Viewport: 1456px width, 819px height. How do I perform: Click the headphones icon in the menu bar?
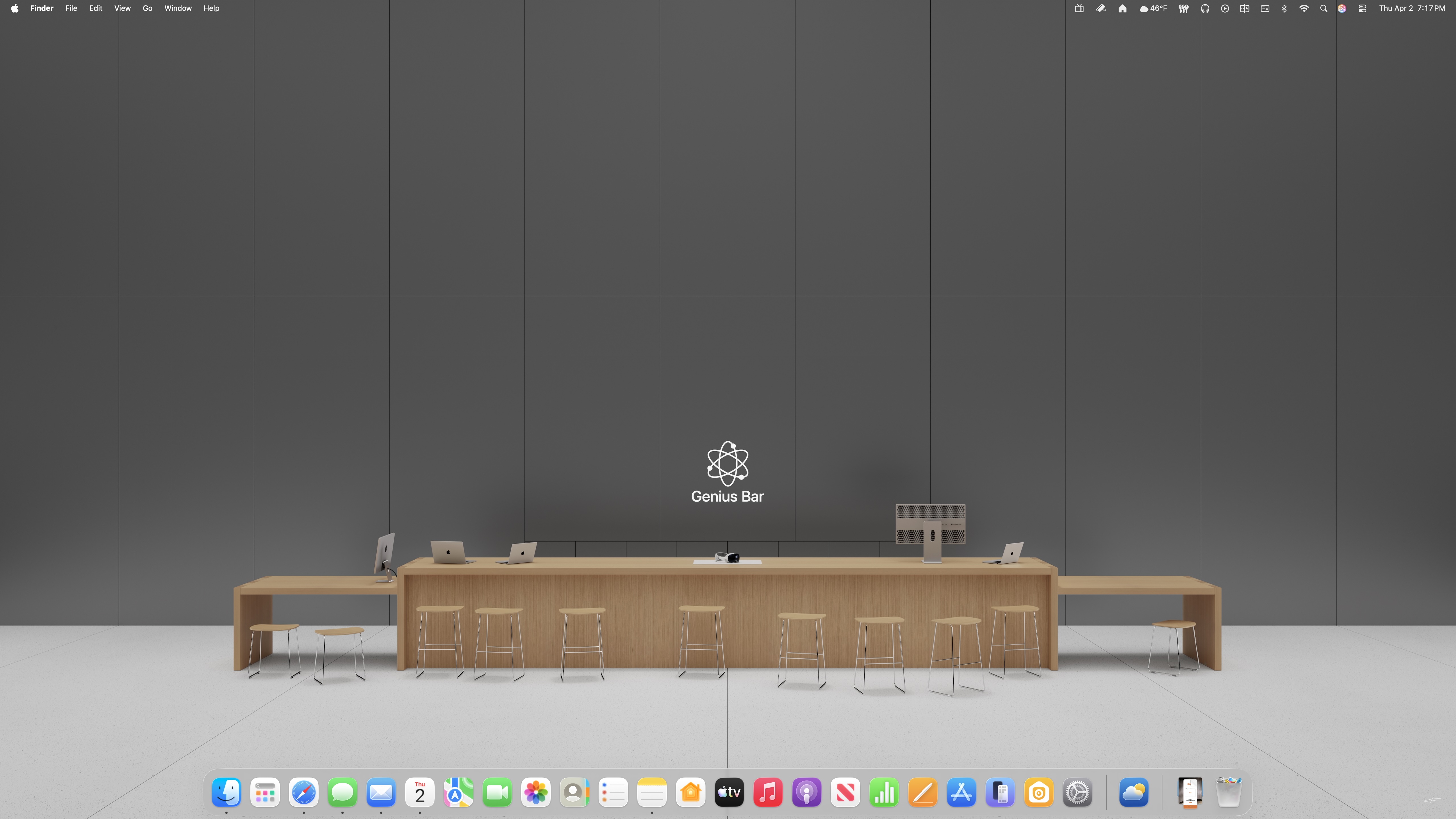pos(1205,9)
